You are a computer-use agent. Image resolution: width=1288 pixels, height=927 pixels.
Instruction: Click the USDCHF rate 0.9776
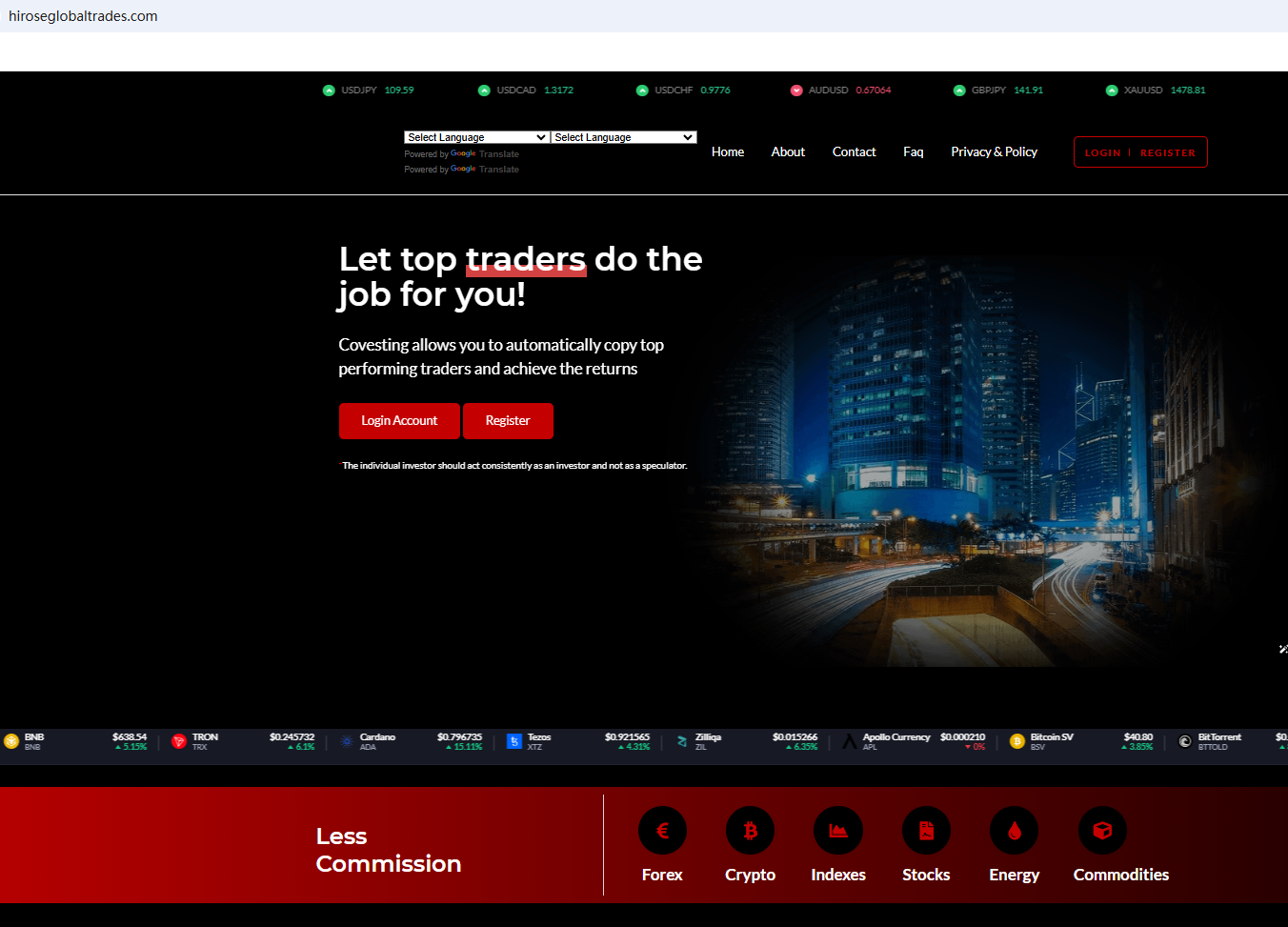click(715, 91)
